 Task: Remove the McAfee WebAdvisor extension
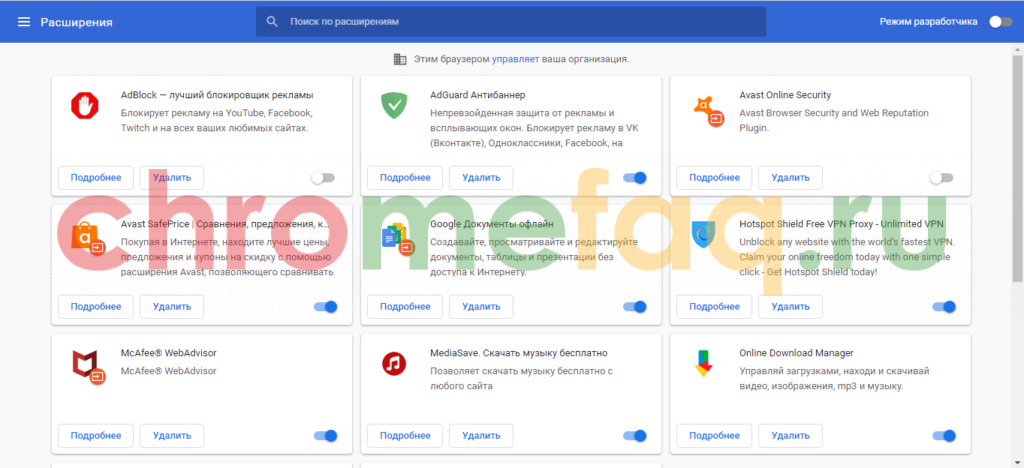(x=172, y=436)
